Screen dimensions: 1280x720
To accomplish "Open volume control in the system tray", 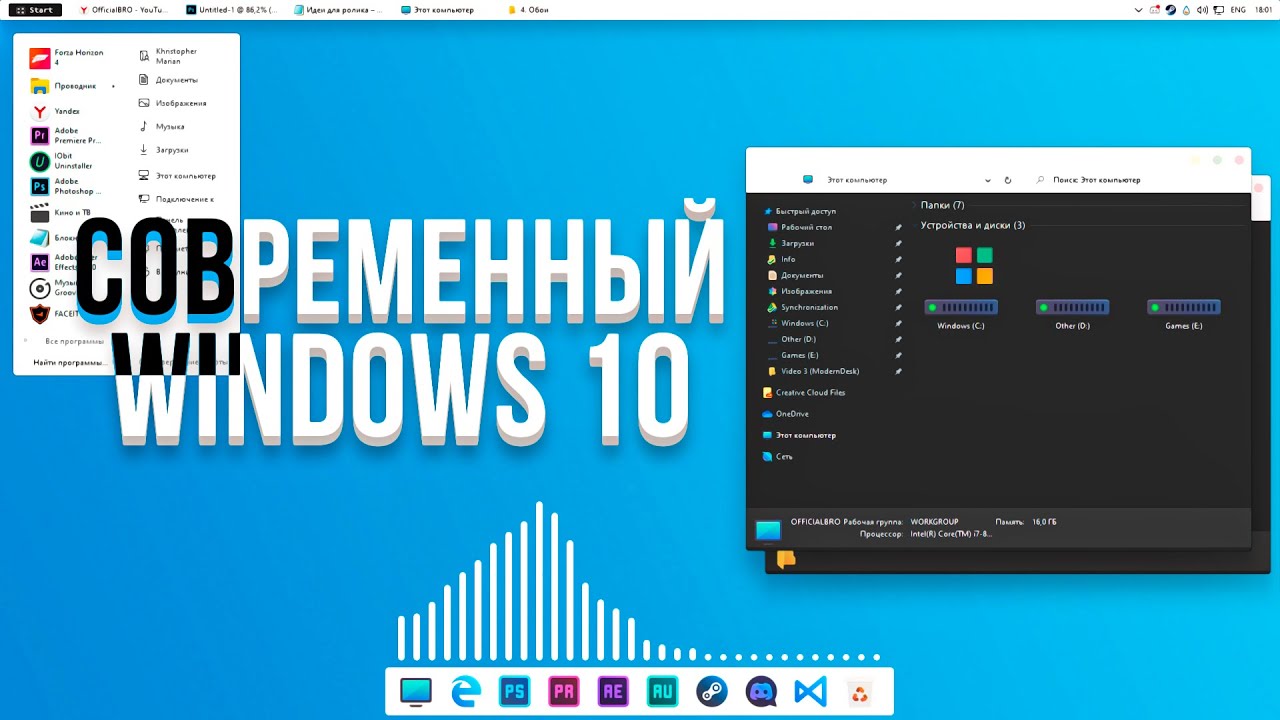I will point(1203,9).
